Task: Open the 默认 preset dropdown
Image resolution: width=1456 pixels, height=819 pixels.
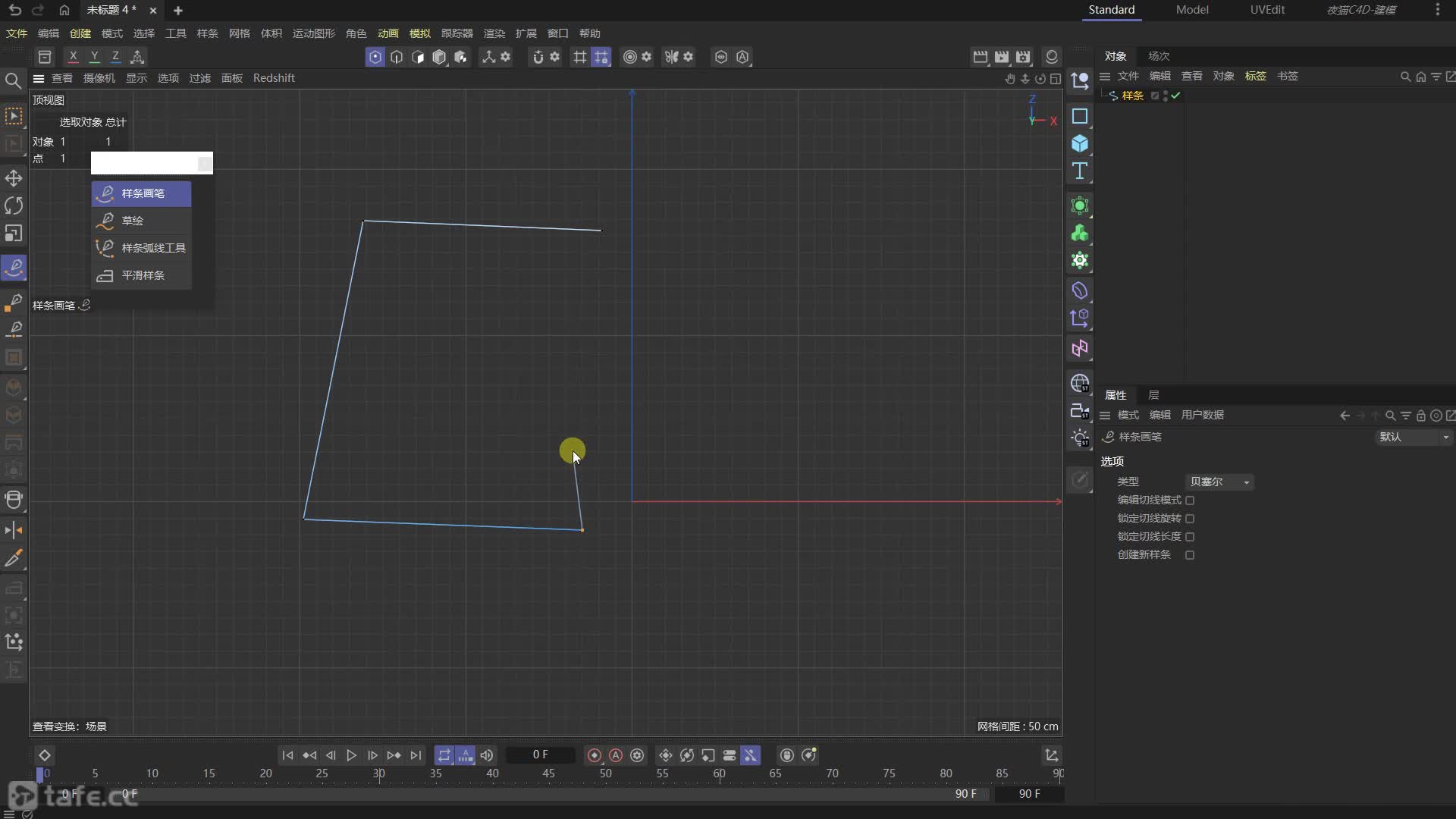Action: 1414,437
